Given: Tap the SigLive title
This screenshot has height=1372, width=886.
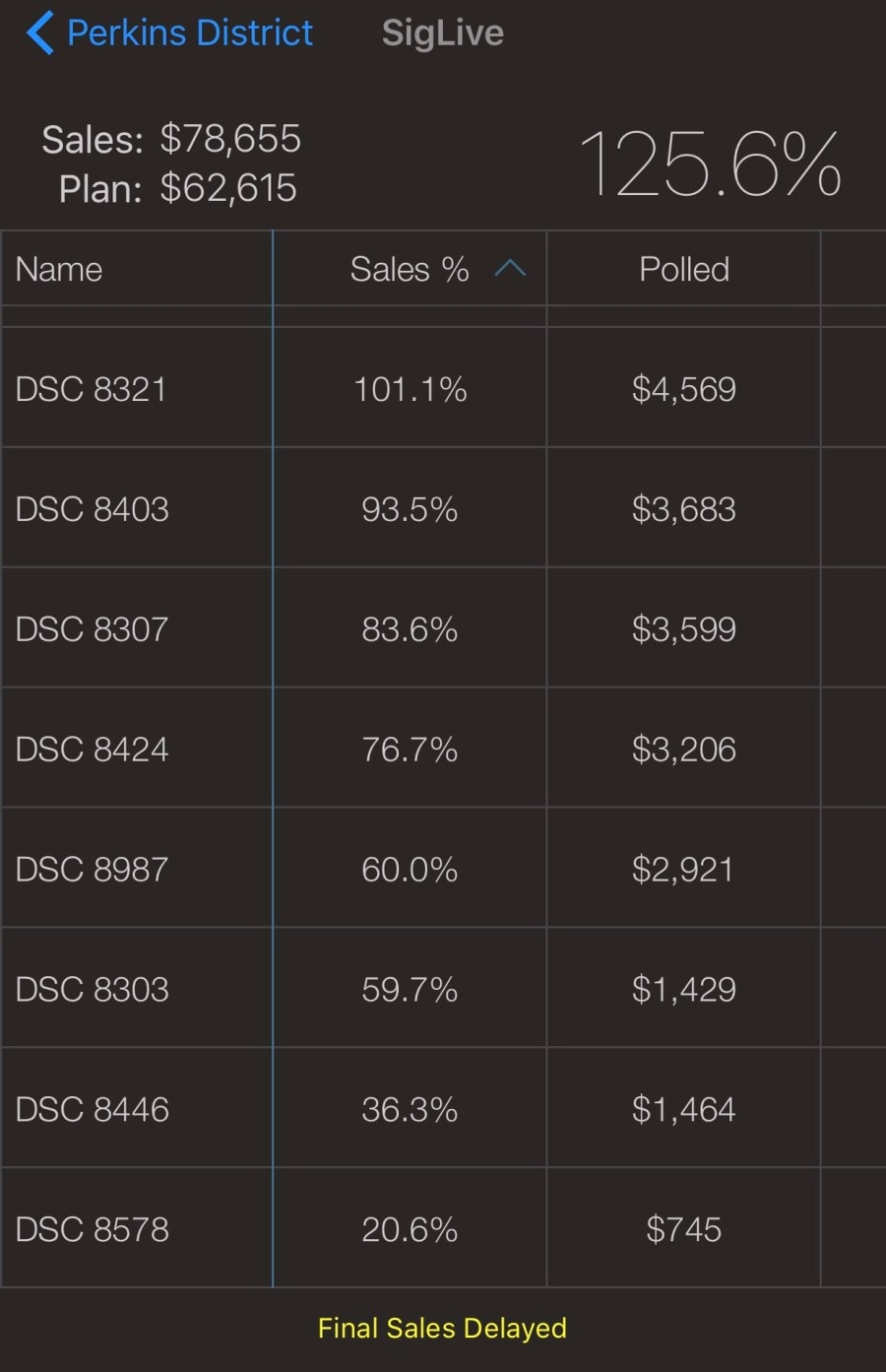Looking at the screenshot, I should tap(442, 33).
